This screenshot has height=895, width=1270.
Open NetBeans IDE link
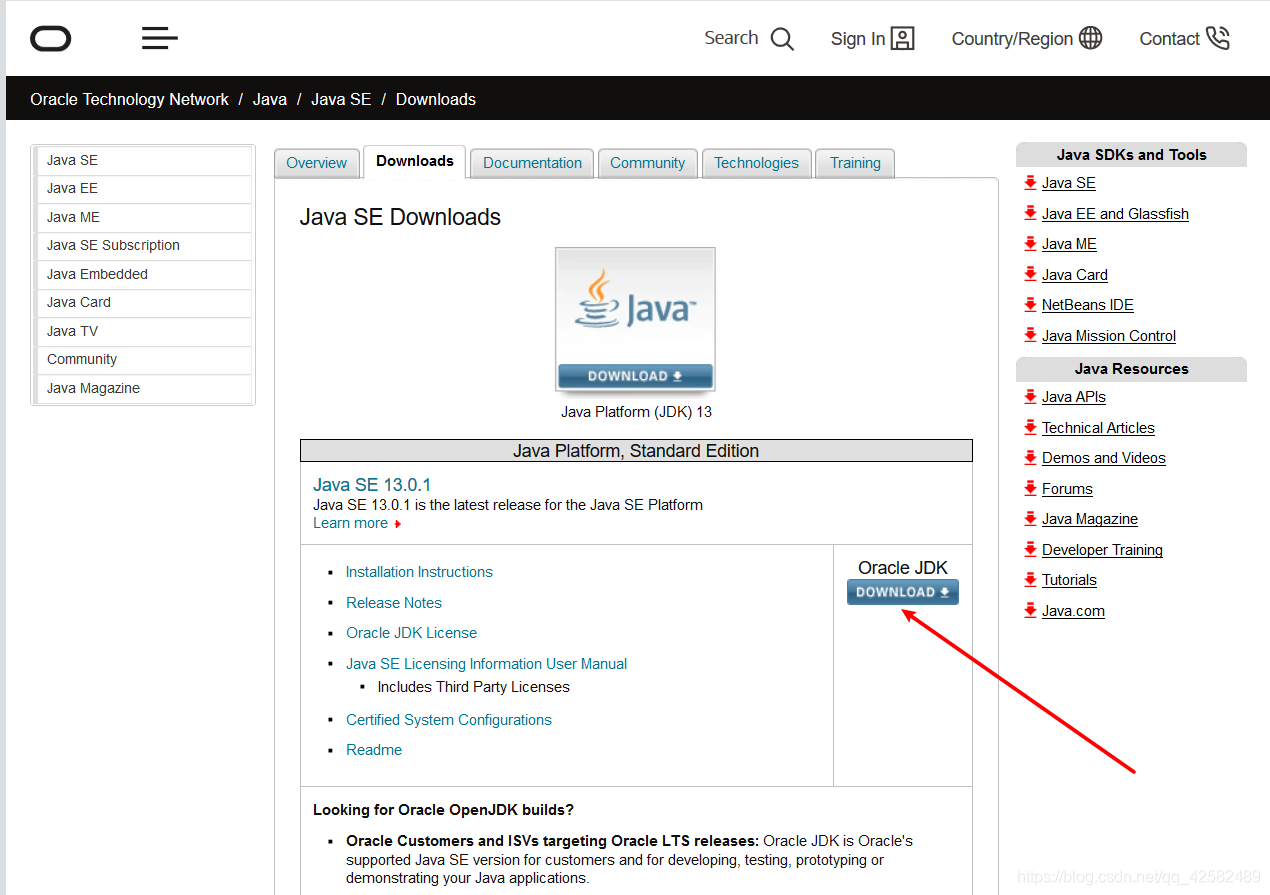[x=1088, y=305]
